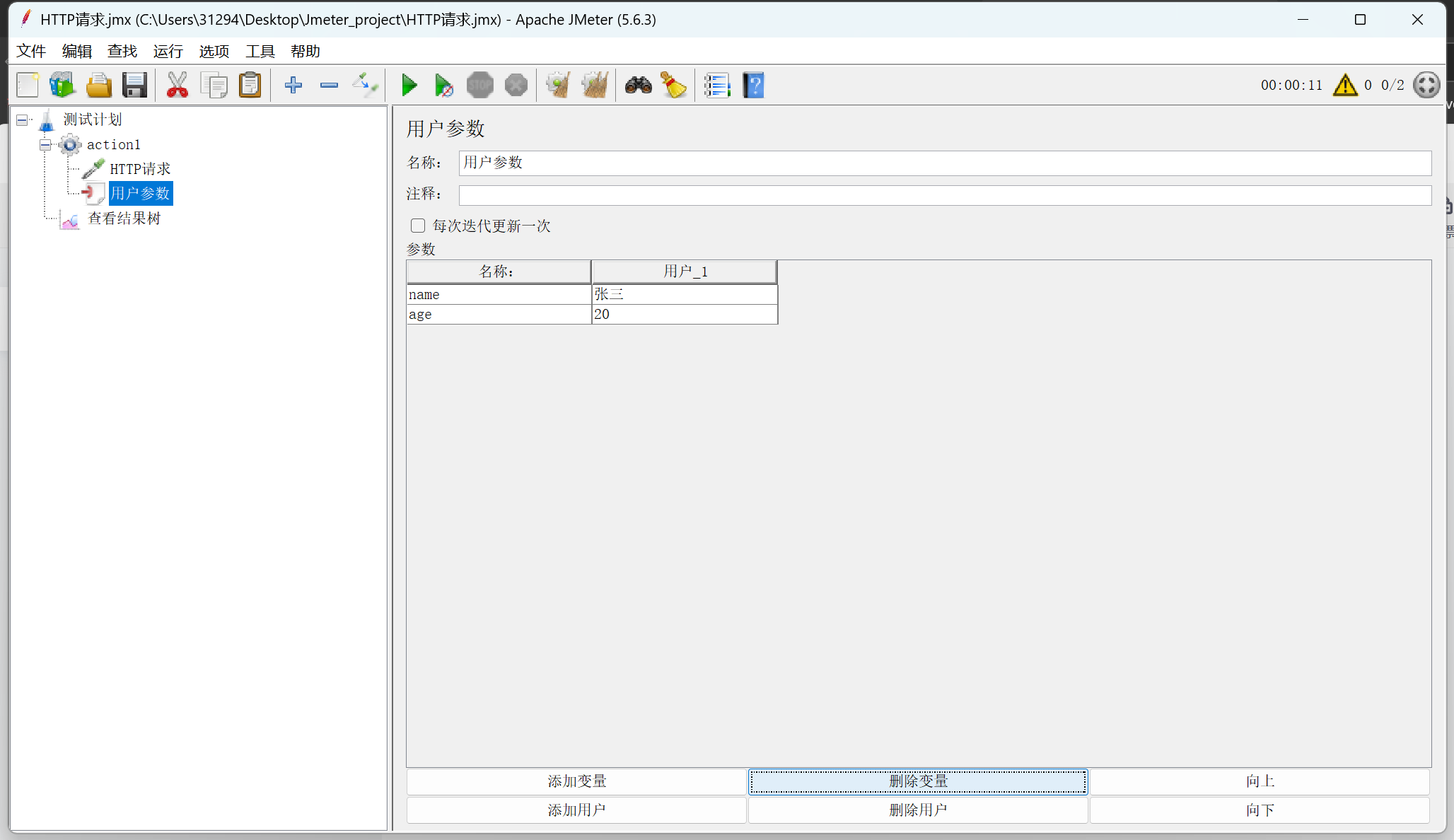Collapse the 测试计划 tree node

click(x=22, y=120)
